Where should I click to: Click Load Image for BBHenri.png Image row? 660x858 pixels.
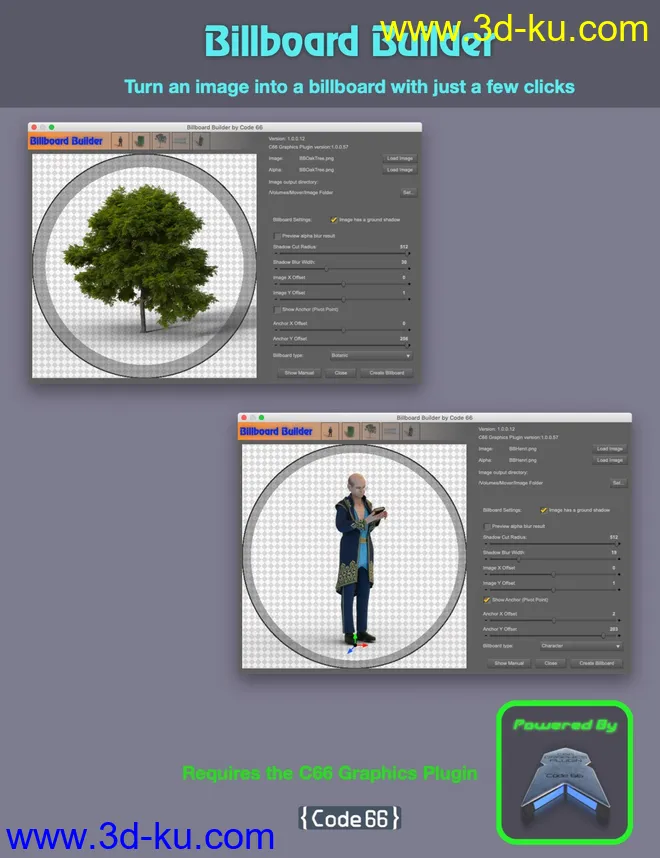pos(610,449)
